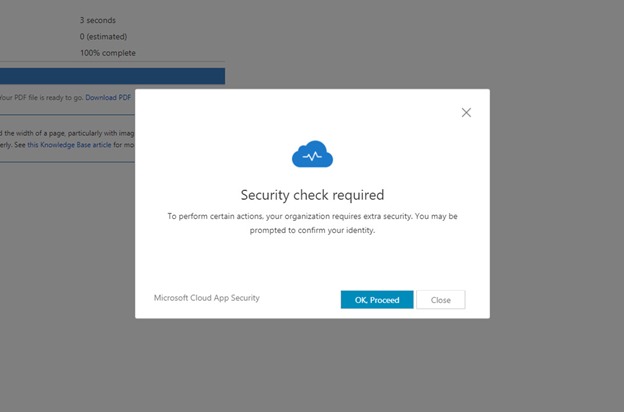Click the dark blue progress bar
The height and width of the screenshot is (412, 624).
[112, 76]
